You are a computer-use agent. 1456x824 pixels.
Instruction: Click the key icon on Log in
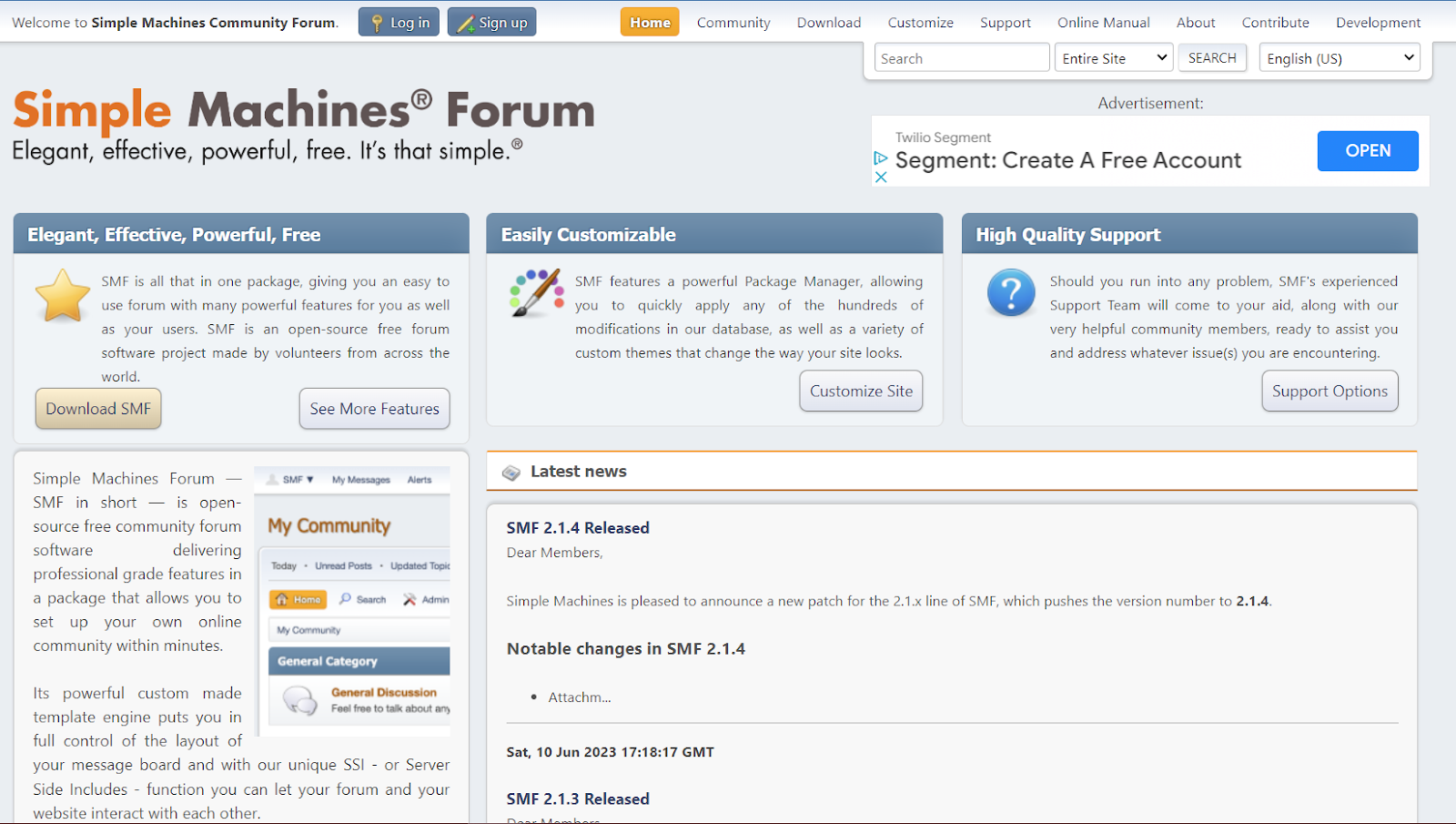(377, 21)
